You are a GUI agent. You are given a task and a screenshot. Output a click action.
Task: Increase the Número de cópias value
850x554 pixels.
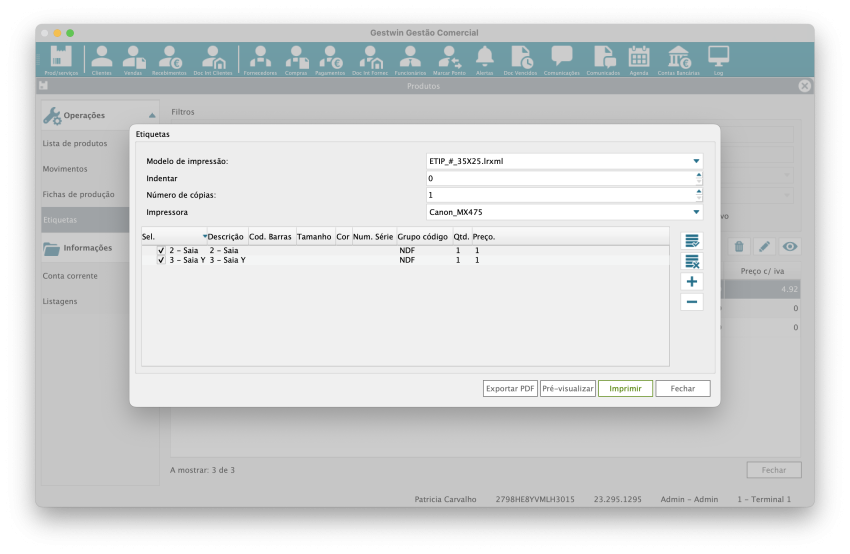[699, 191]
